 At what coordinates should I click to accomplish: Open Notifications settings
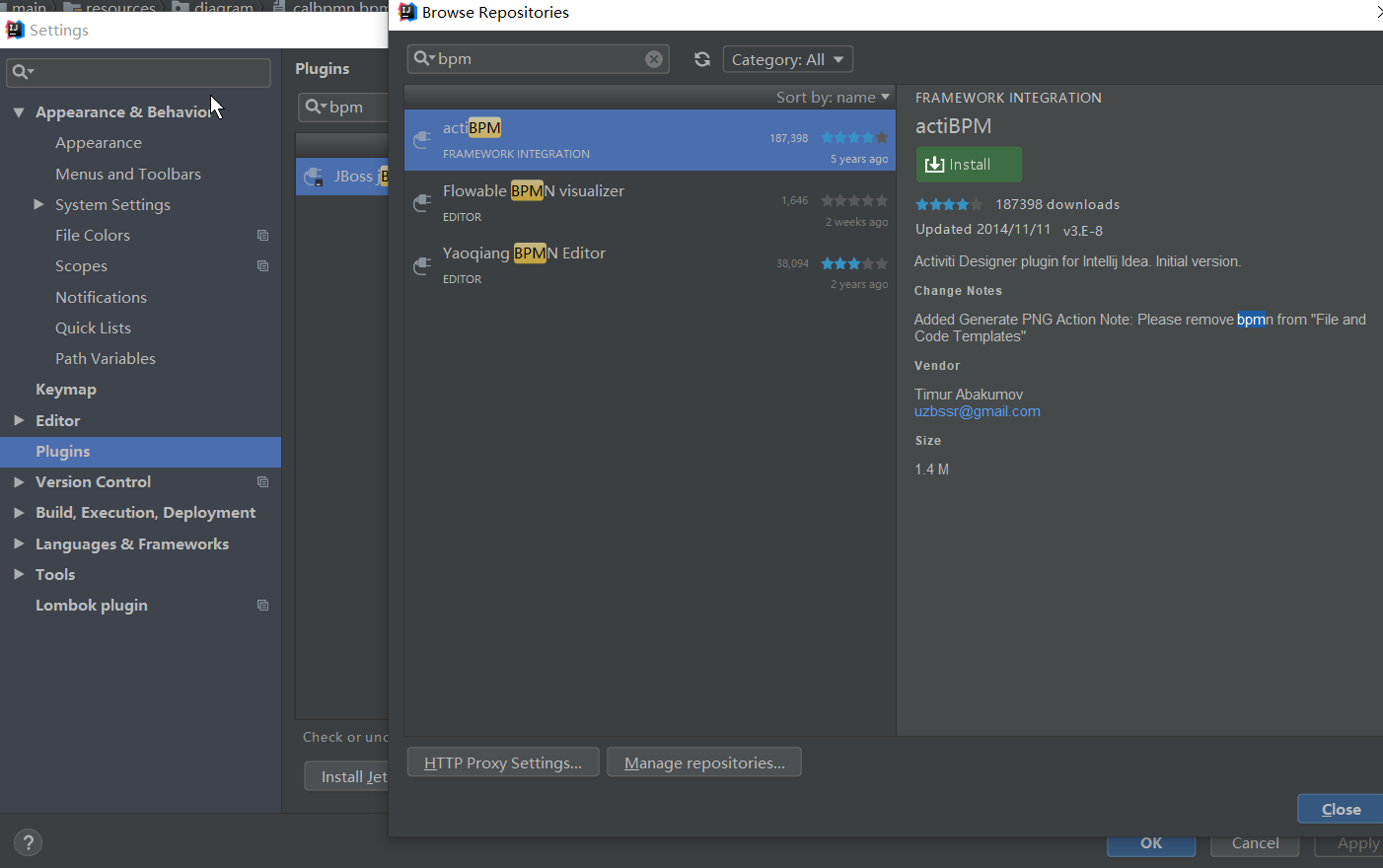coord(101,297)
